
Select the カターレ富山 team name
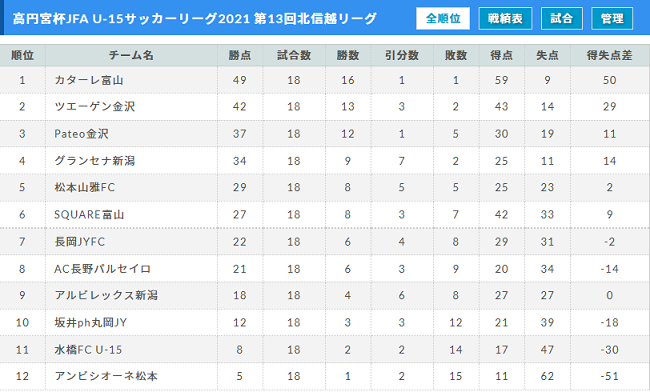89,80
